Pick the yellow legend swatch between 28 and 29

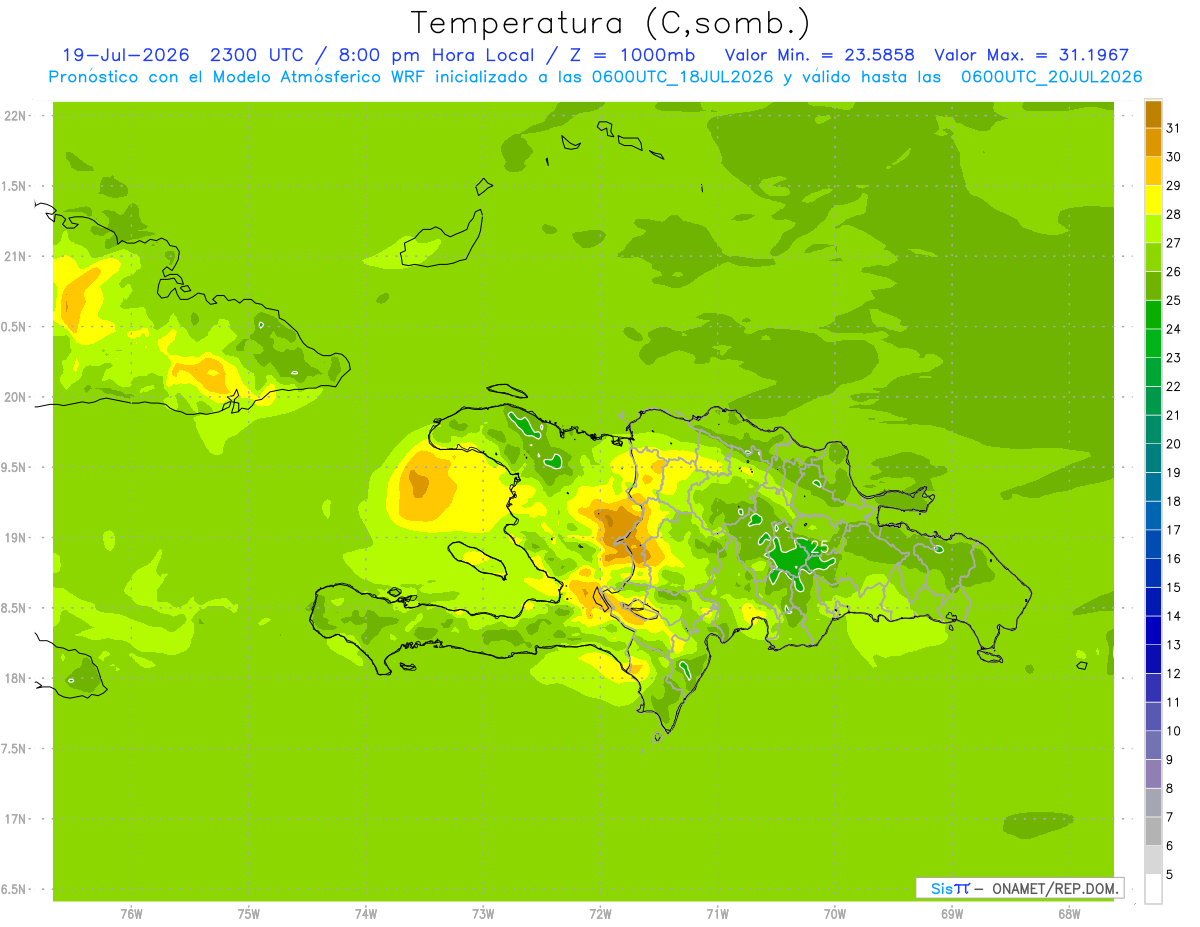(1153, 200)
